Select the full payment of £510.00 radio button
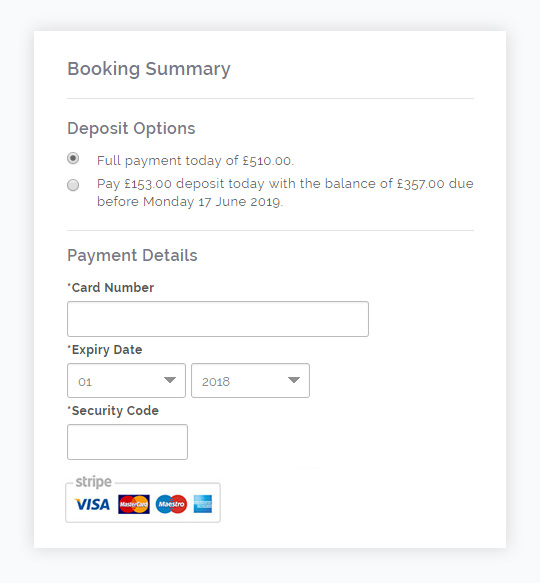This screenshot has height=583, width=540. point(73,158)
